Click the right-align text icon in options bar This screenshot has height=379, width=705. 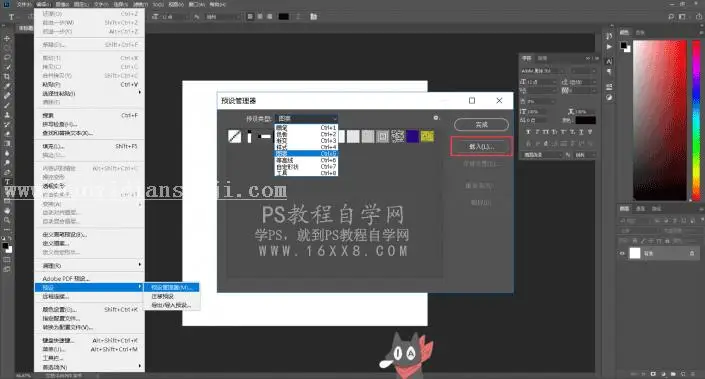click(270, 17)
